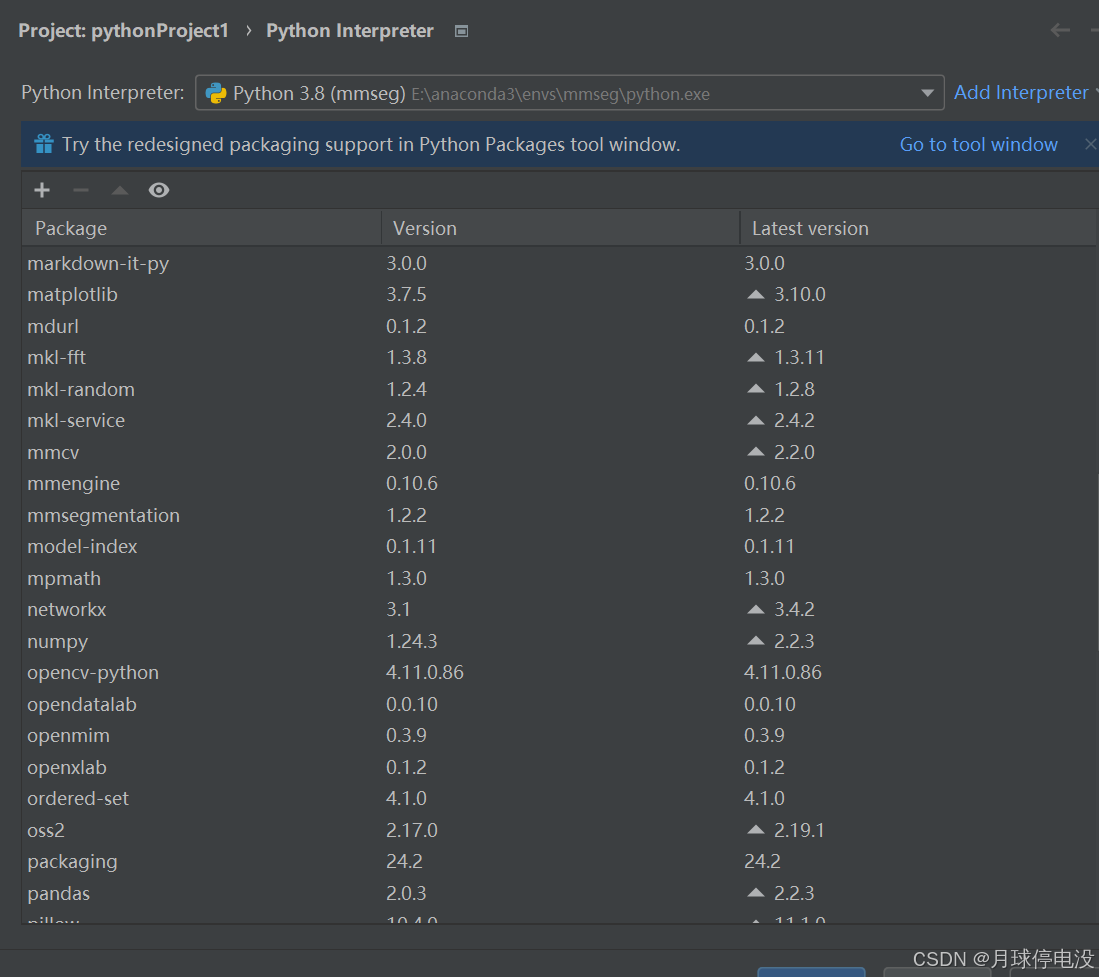Click numpy installed version 1.24.3
Screen dimensions: 1099x977
click(411, 641)
